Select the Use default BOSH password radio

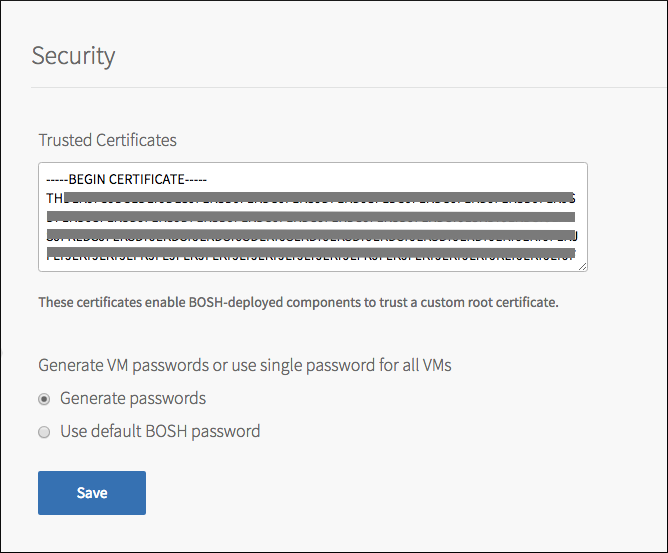click(x=44, y=432)
